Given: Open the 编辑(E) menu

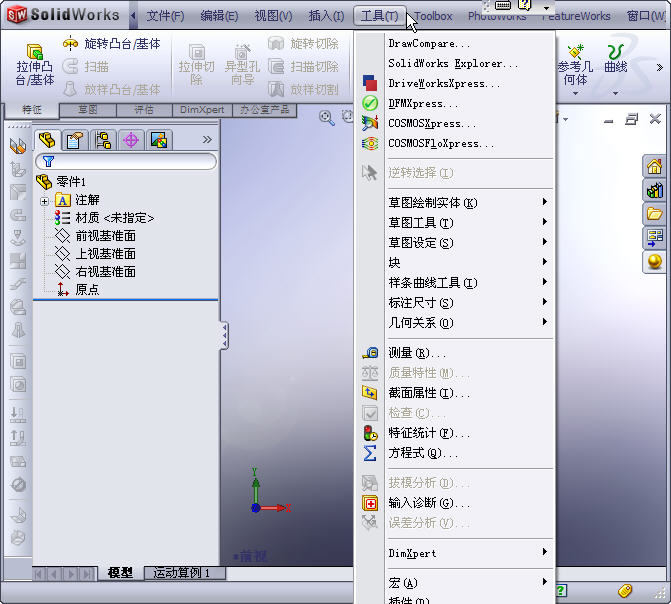Looking at the screenshot, I should (219, 16).
